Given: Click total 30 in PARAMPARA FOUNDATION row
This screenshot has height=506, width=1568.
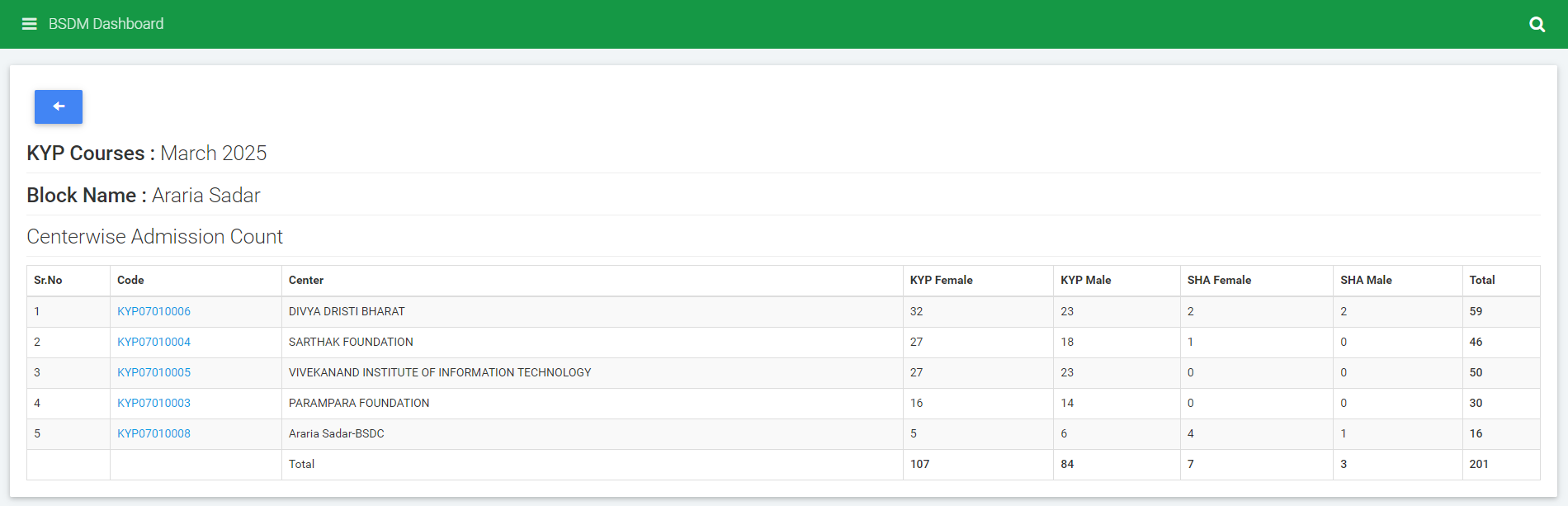Looking at the screenshot, I should (1476, 403).
